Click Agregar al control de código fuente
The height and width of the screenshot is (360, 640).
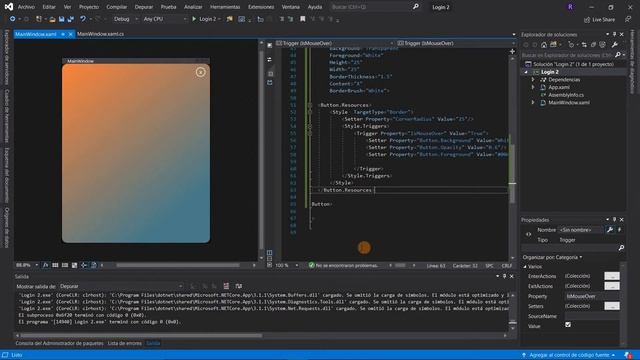[569, 355]
